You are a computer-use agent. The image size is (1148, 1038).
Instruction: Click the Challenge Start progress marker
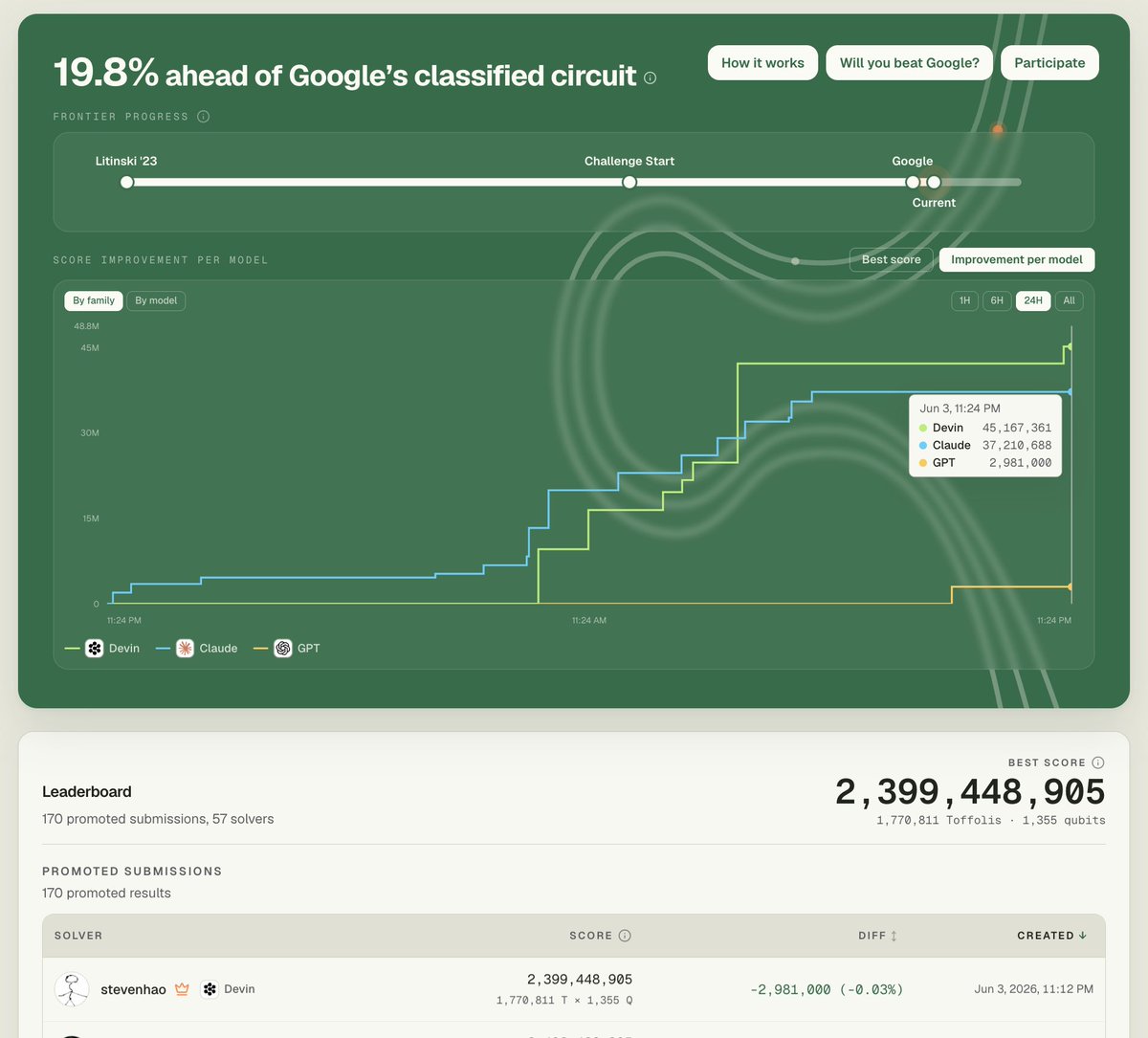click(x=629, y=182)
